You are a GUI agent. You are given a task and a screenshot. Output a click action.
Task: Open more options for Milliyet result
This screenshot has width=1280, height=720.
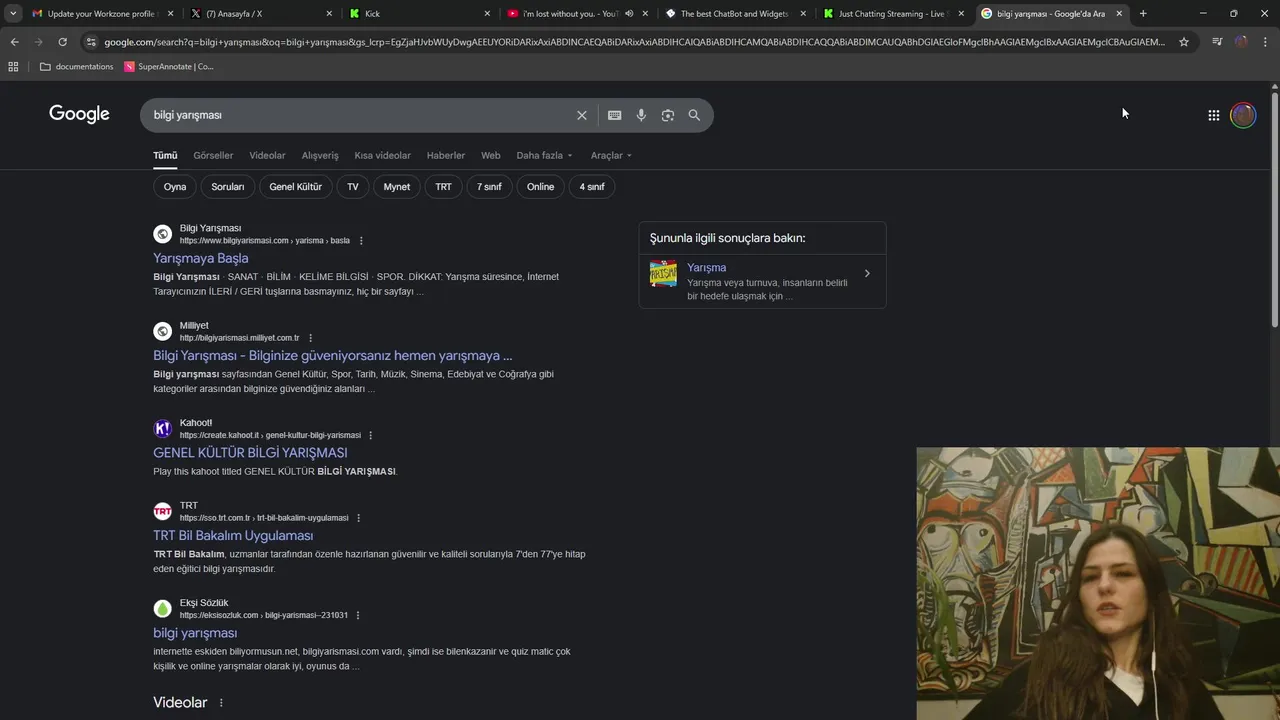[x=310, y=338]
